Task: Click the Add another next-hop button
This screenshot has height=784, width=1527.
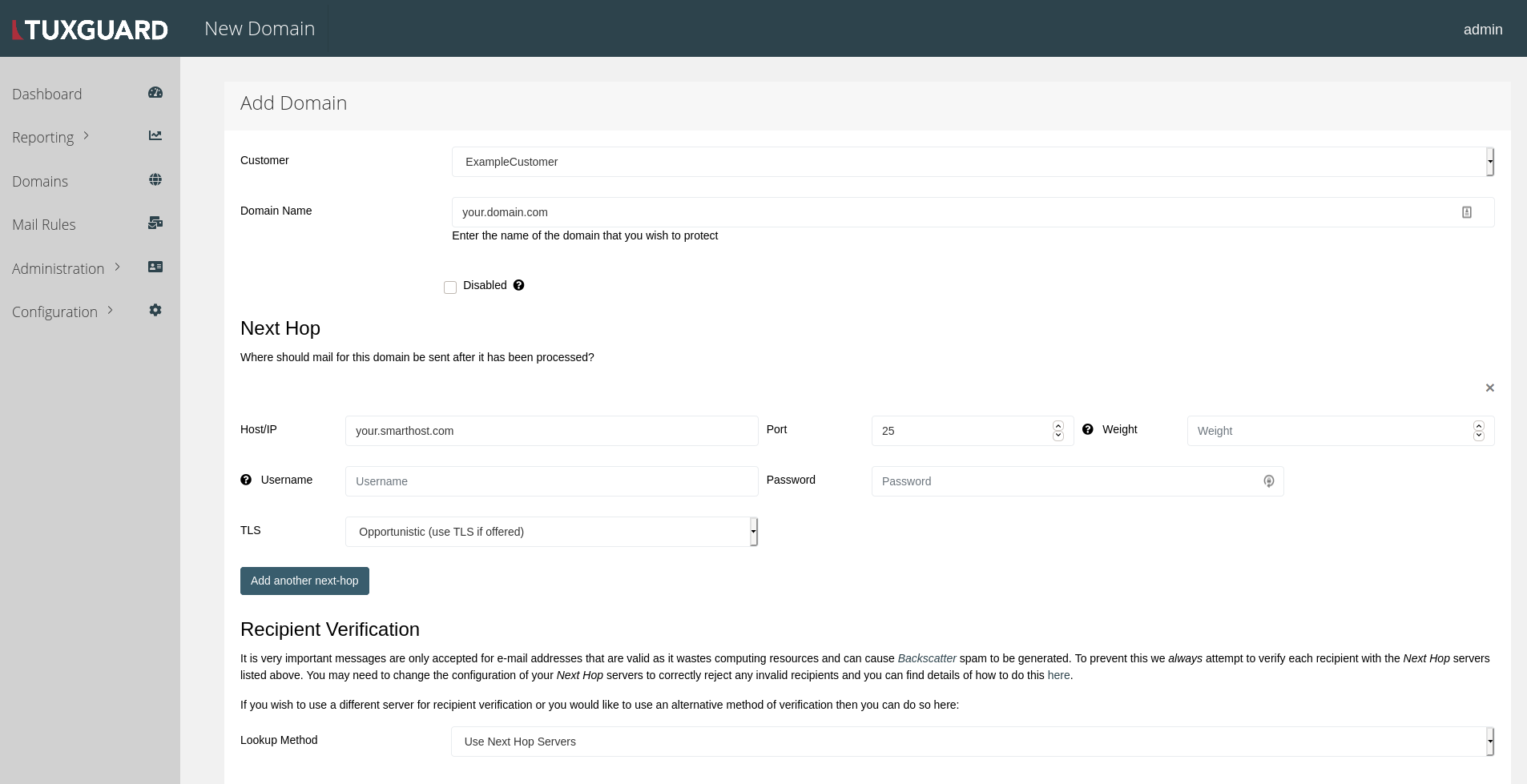Action: (x=304, y=580)
